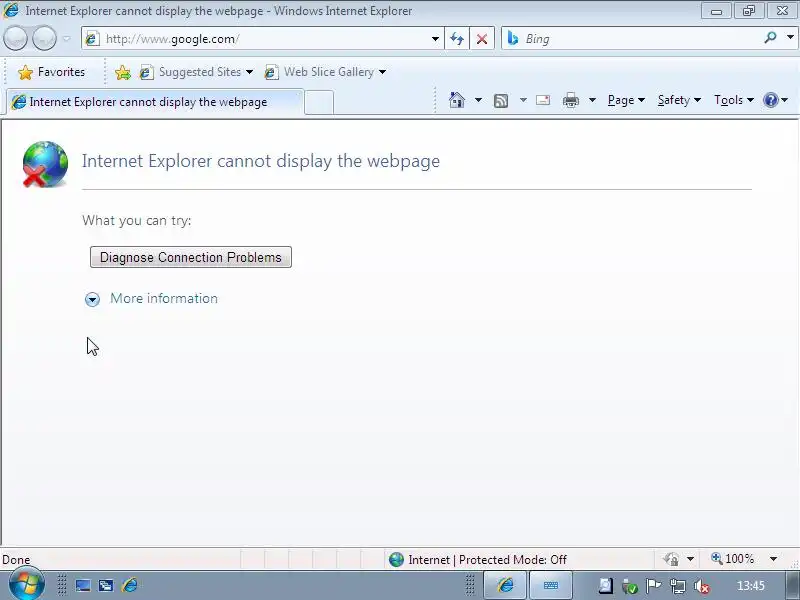
Task: Open the search provider dropdown arrow
Action: tap(790, 37)
